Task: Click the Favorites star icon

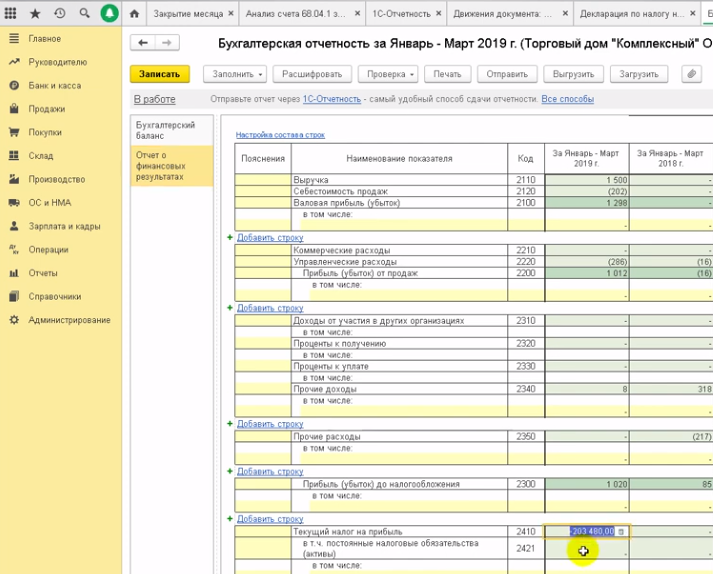Action: tap(36, 14)
